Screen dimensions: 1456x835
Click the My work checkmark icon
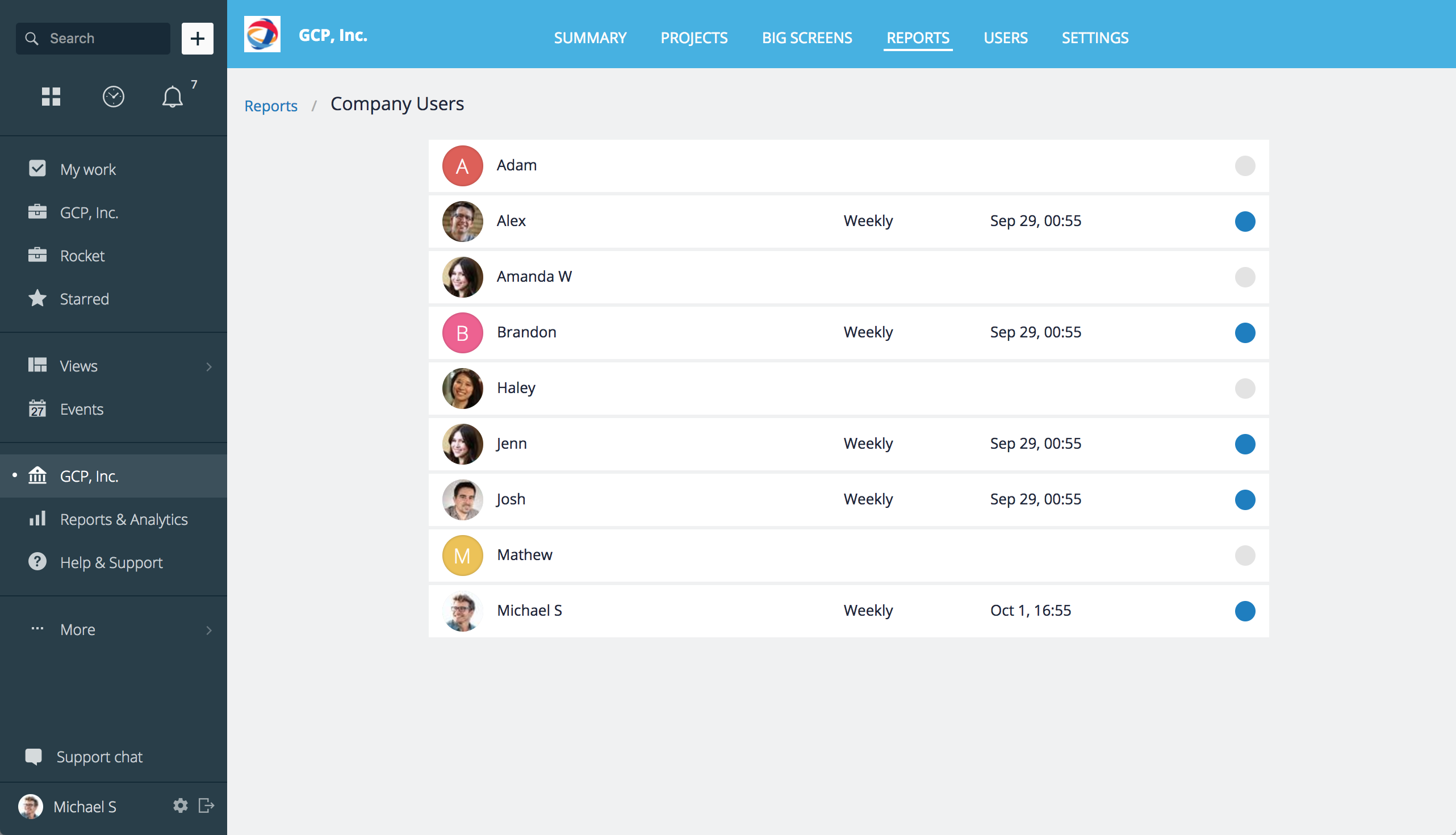tap(37, 169)
